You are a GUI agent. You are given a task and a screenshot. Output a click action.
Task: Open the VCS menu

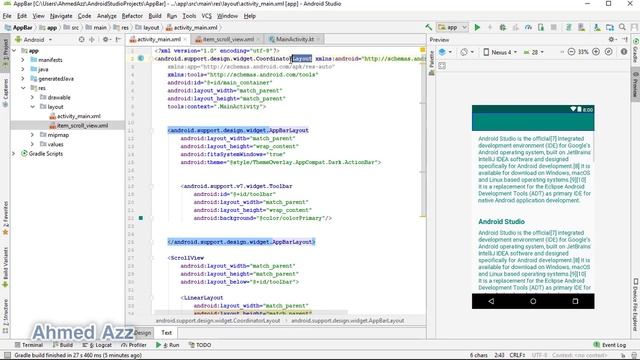207,16
